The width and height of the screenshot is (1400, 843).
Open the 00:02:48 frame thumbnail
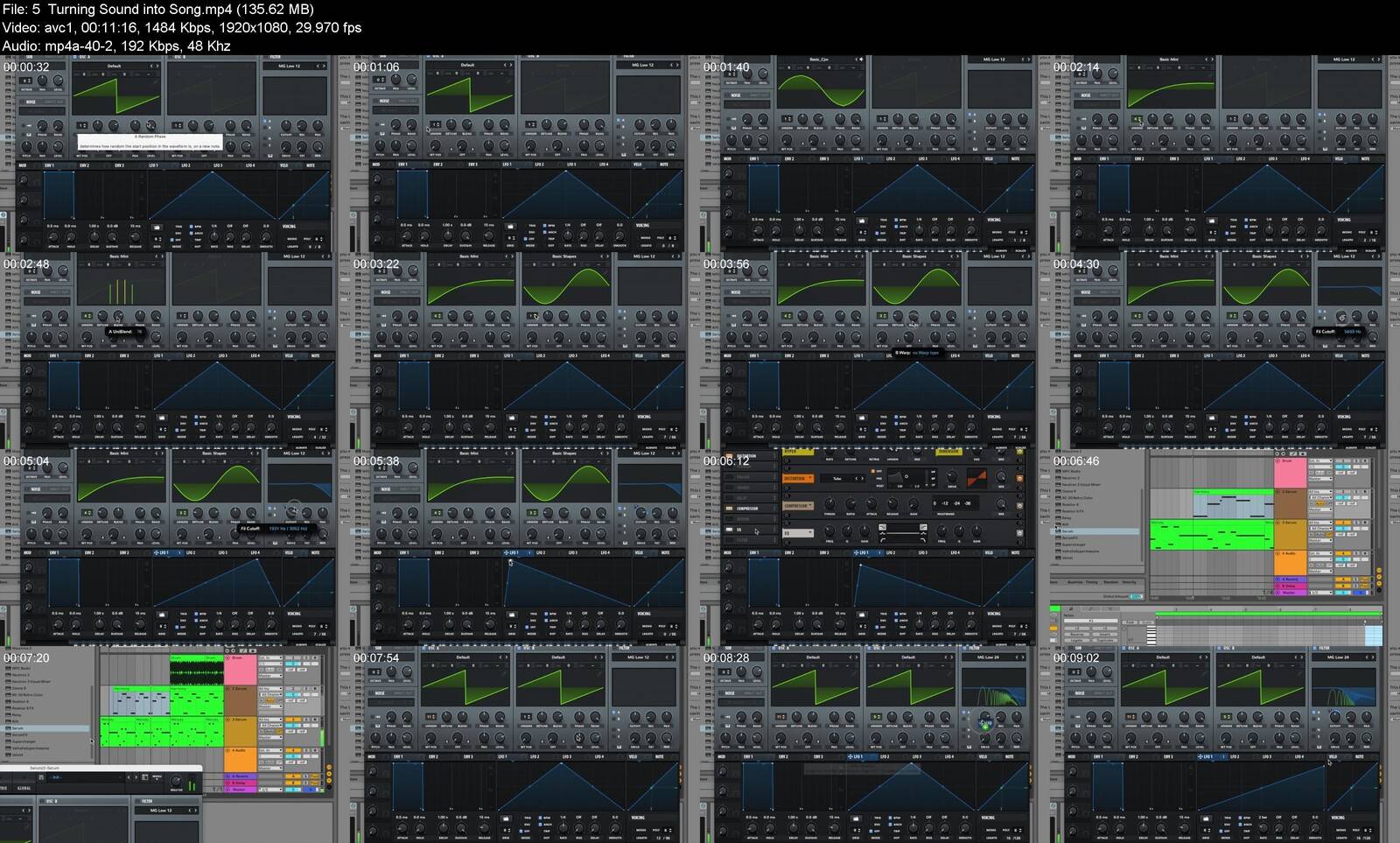[175, 351]
